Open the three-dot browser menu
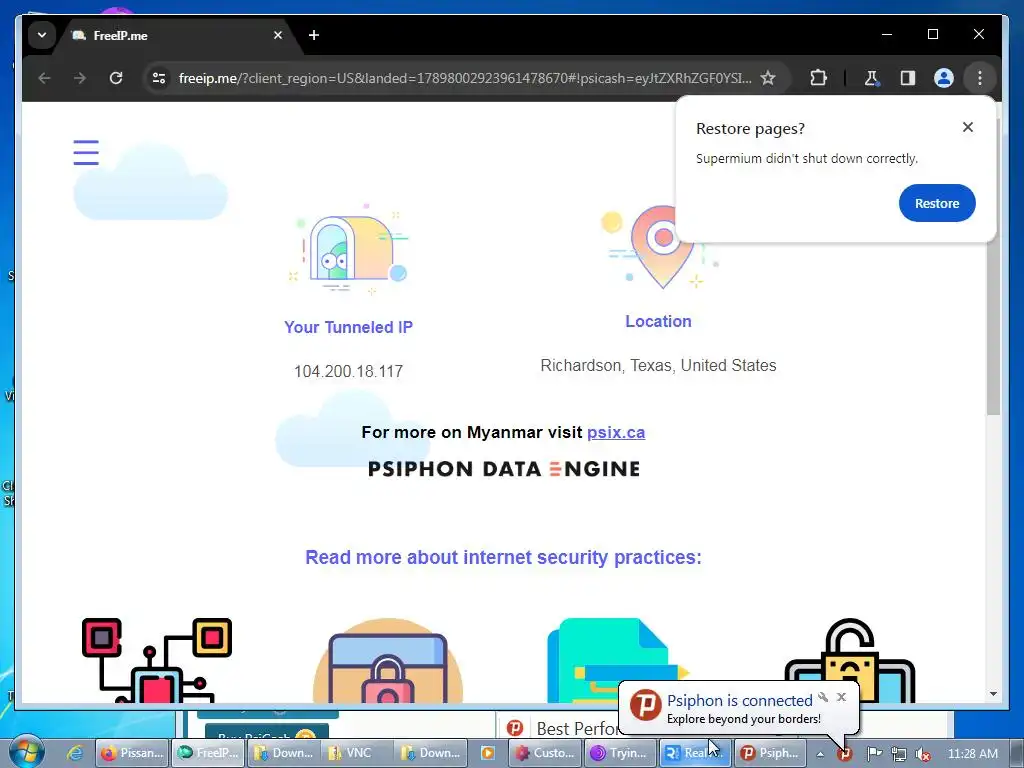Image resolution: width=1024 pixels, height=768 pixels. (x=980, y=78)
